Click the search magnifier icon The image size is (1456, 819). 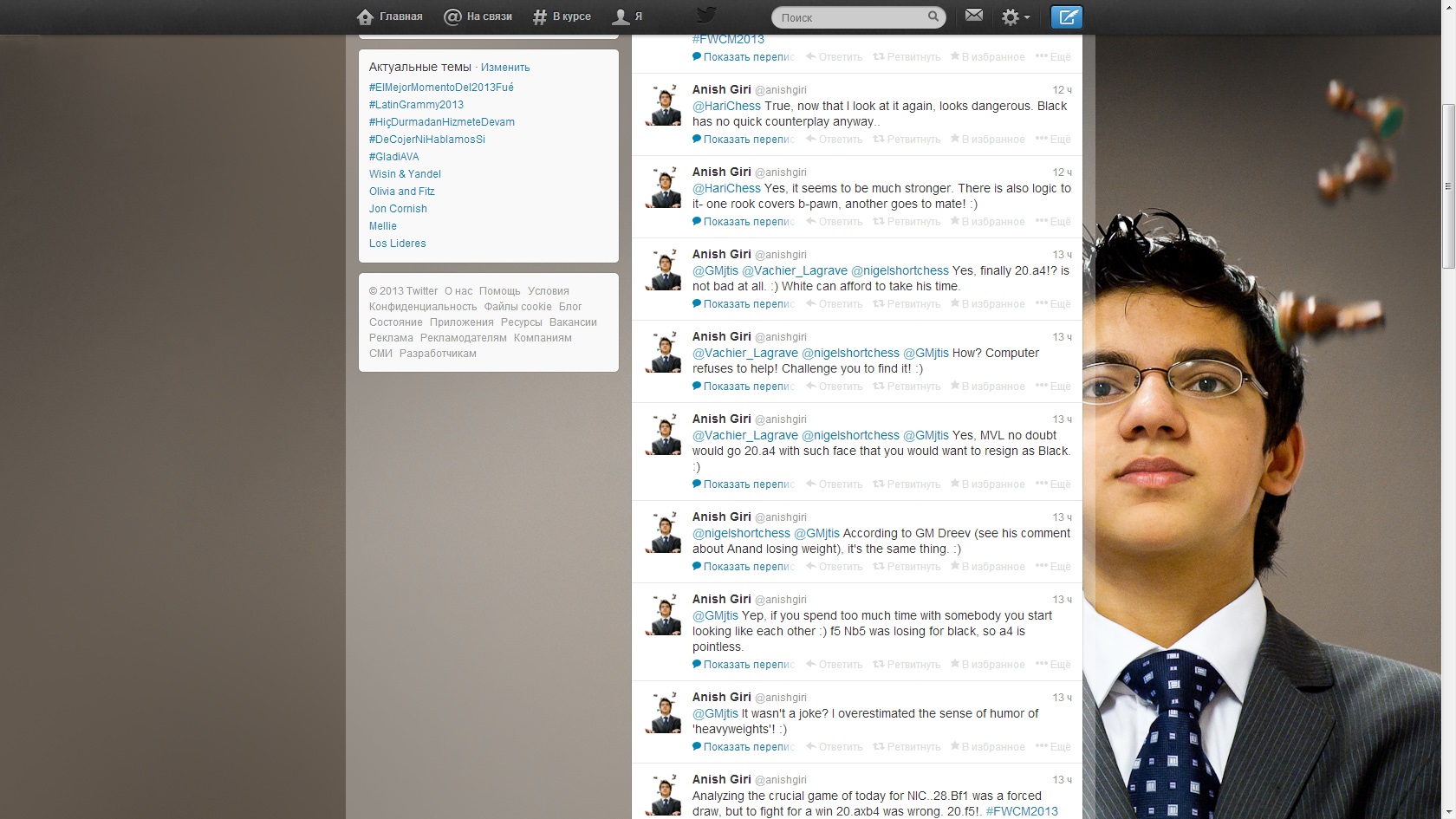pyautogui.click(x=933, y=16)
